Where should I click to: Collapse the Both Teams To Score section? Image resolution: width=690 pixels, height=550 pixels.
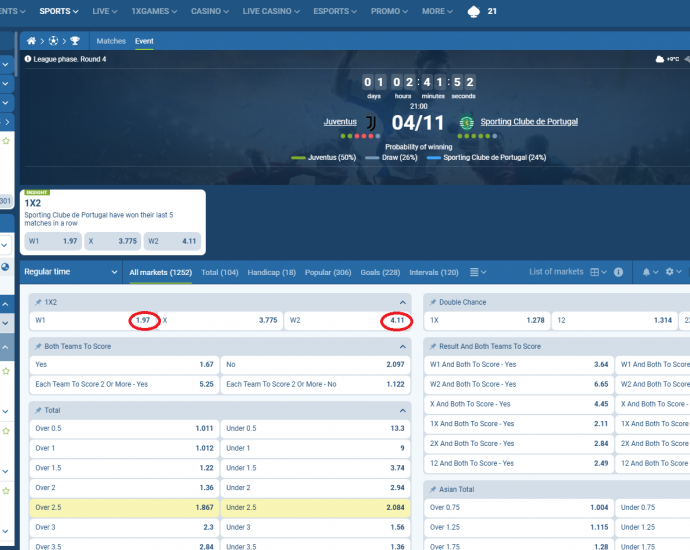tap(403, 346)
